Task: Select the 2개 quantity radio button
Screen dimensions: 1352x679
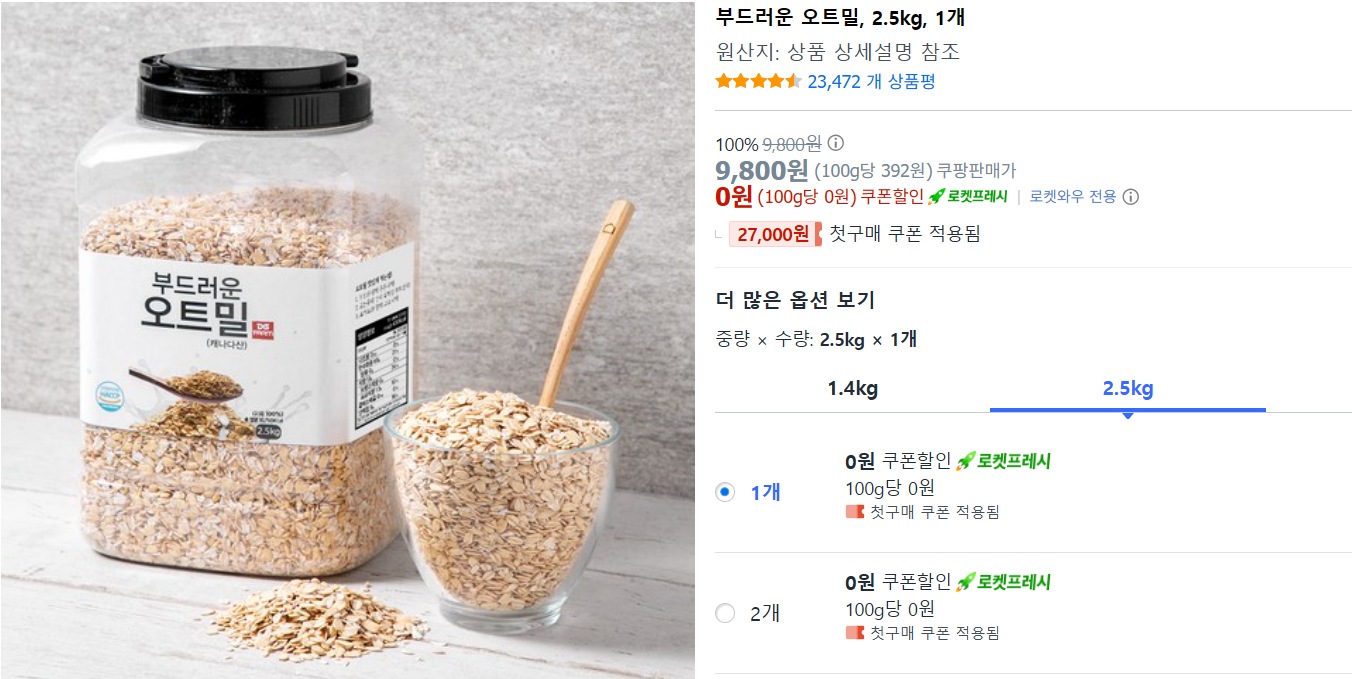Action: [x=725, y=613]
